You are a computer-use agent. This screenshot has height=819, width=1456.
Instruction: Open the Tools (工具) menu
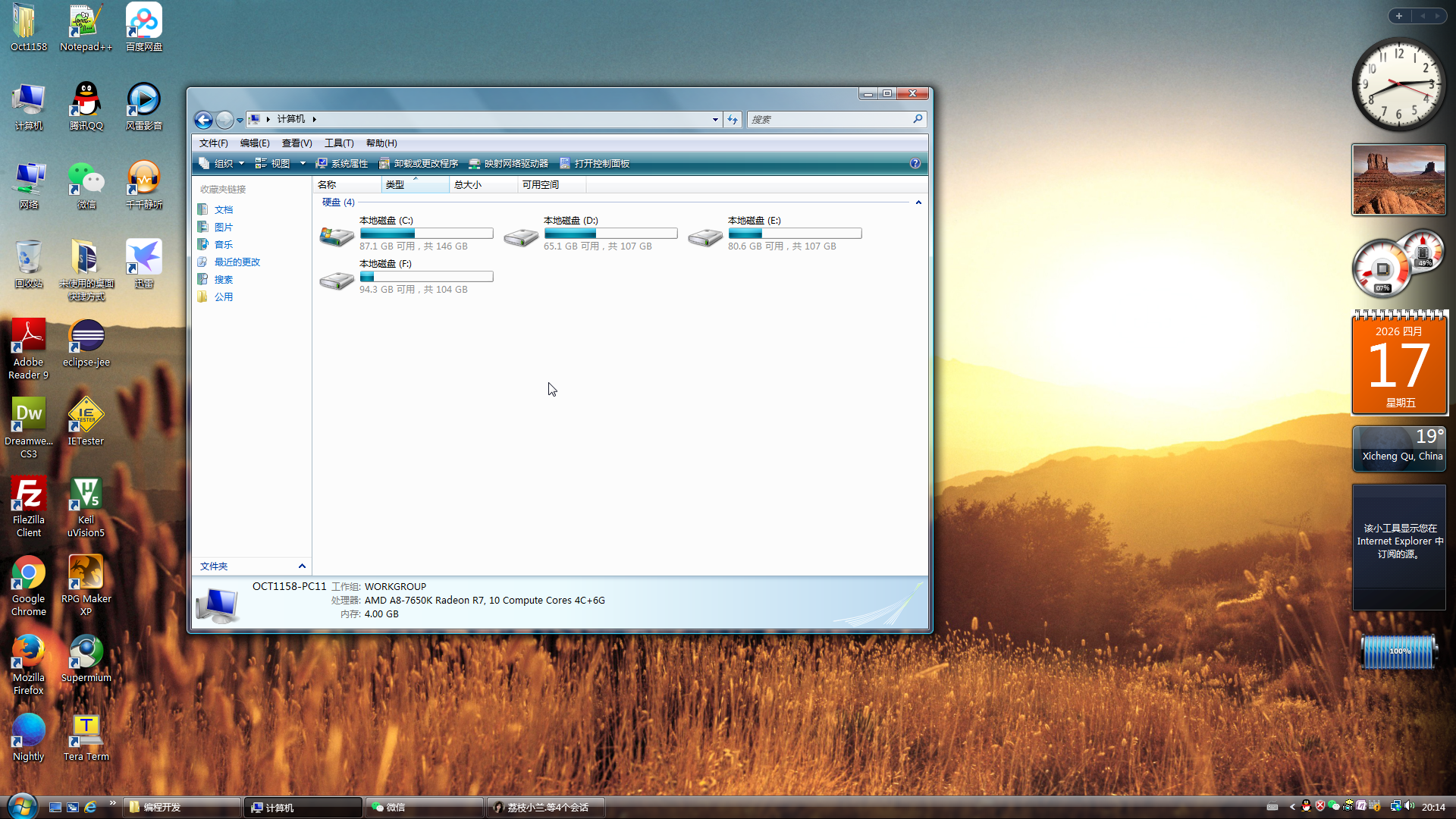click(x=339, y=143)
